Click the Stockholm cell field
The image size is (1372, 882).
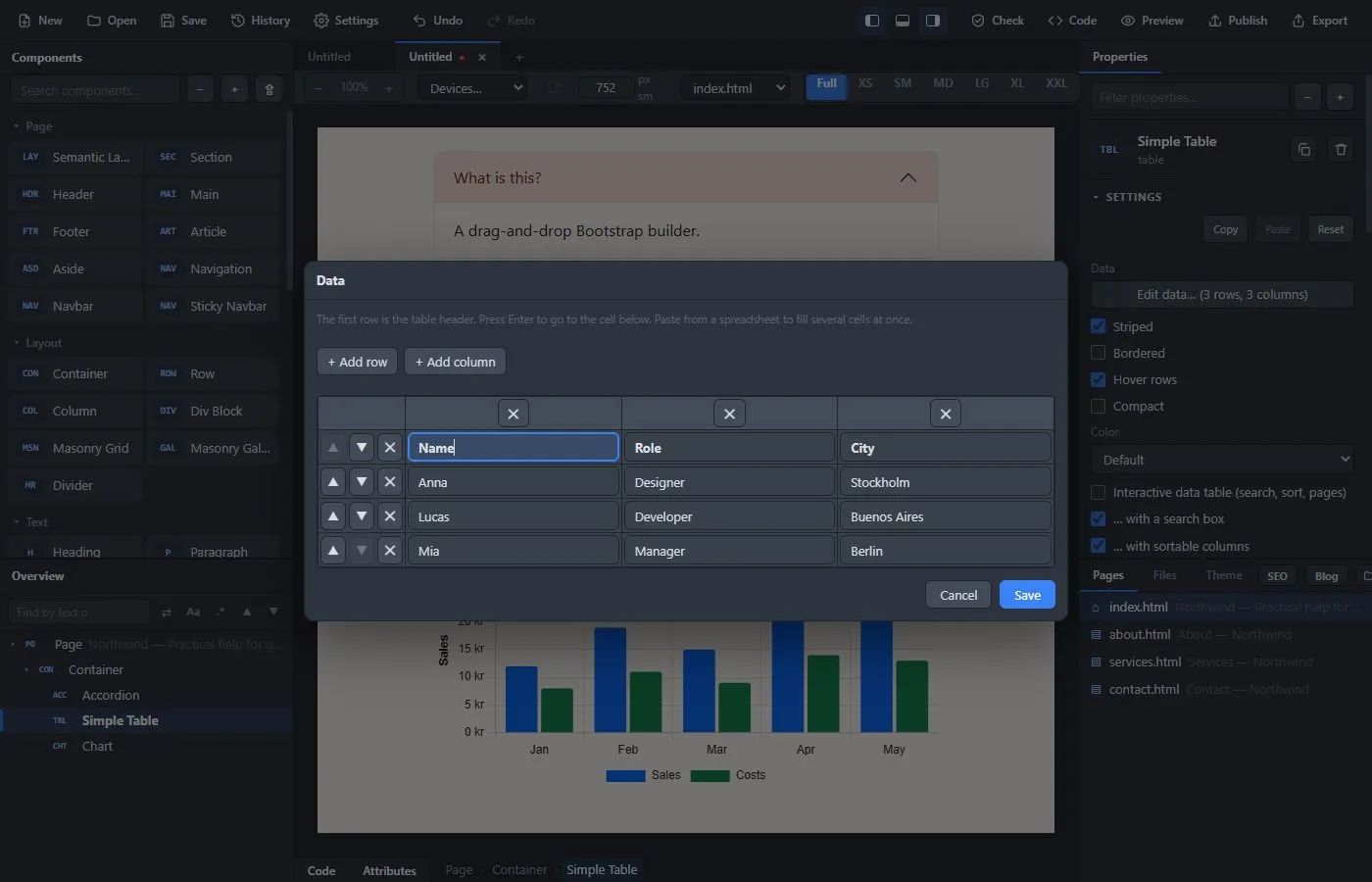945,482
